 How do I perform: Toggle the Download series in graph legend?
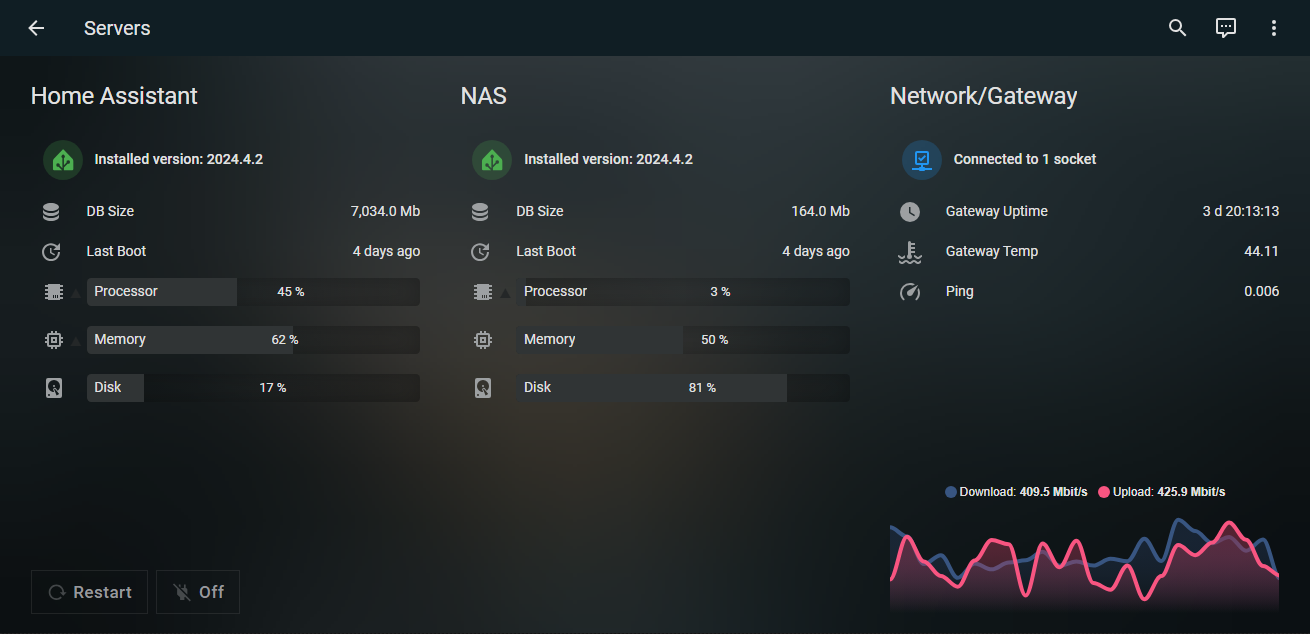pyautogui.click(x=1016, y=492)
